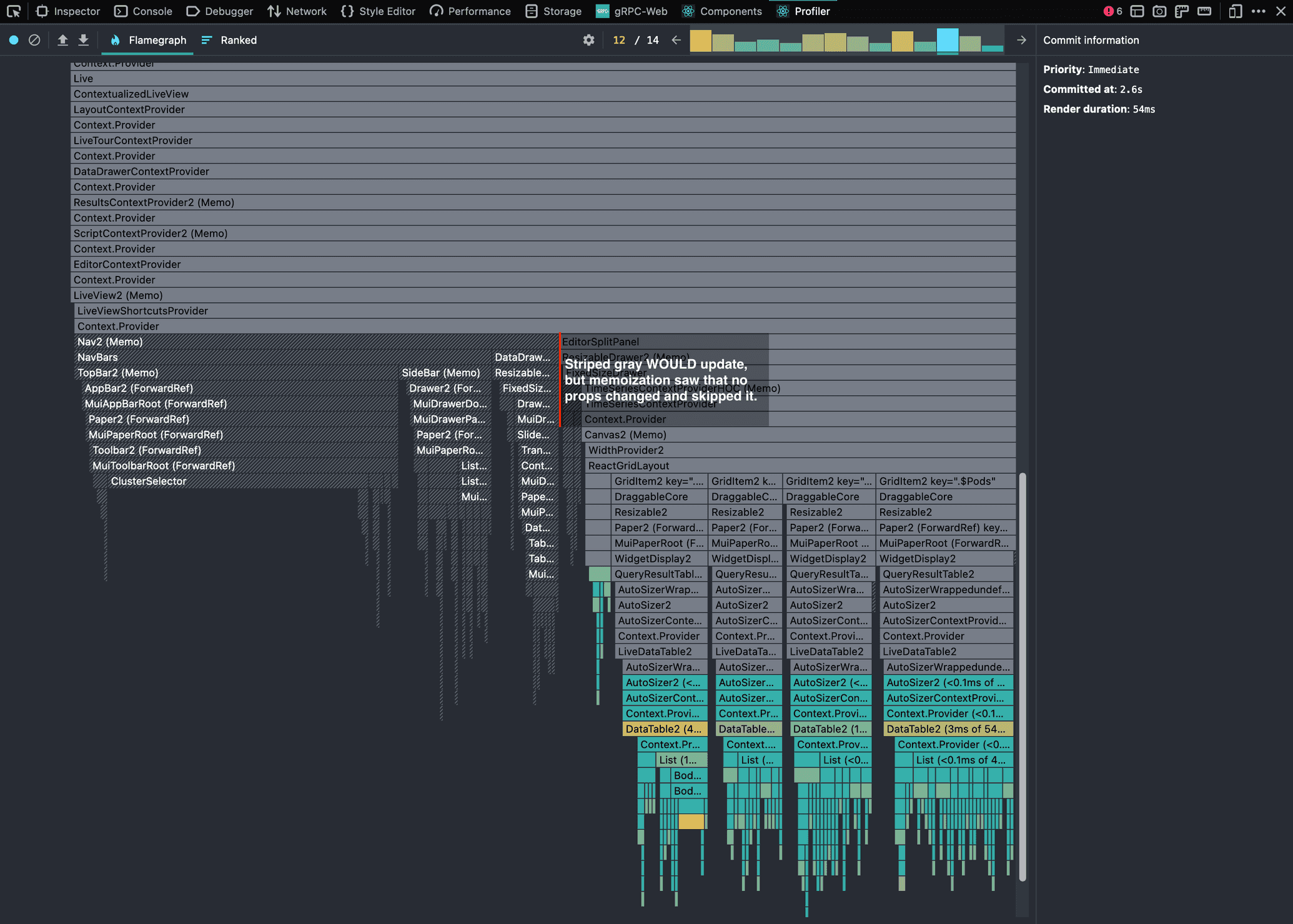Toggle responsive design mode
1293x924 pixels.
(1234, 11)
